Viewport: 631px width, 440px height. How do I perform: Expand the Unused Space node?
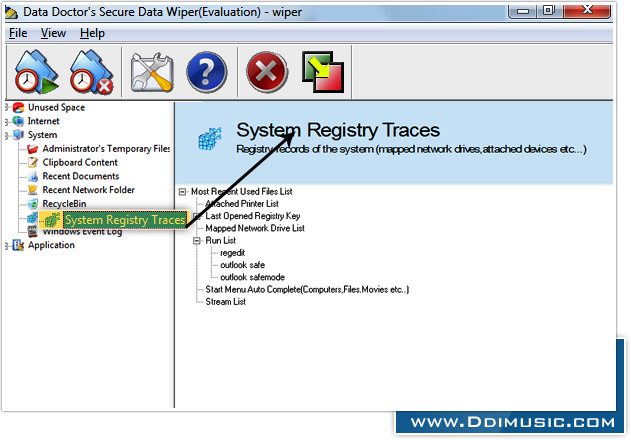pyautogui.click(x=7, y=107)
